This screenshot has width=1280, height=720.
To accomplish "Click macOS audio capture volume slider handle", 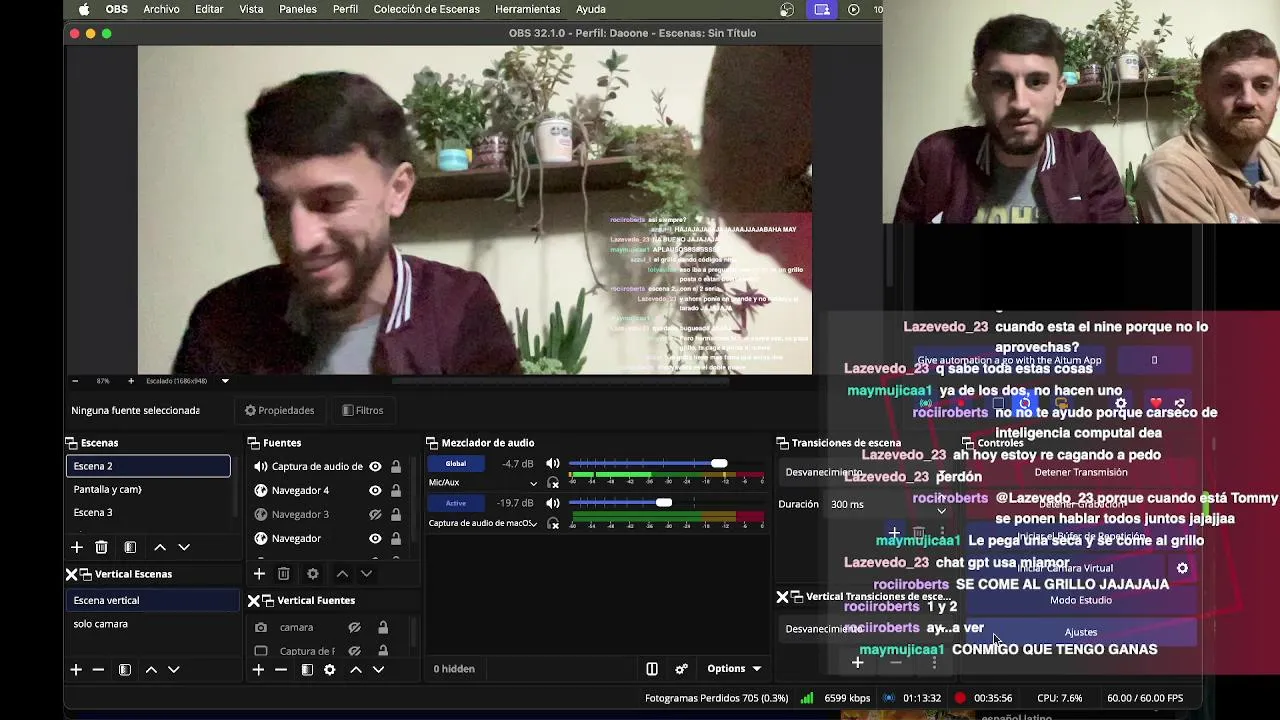I will point(664,503).
